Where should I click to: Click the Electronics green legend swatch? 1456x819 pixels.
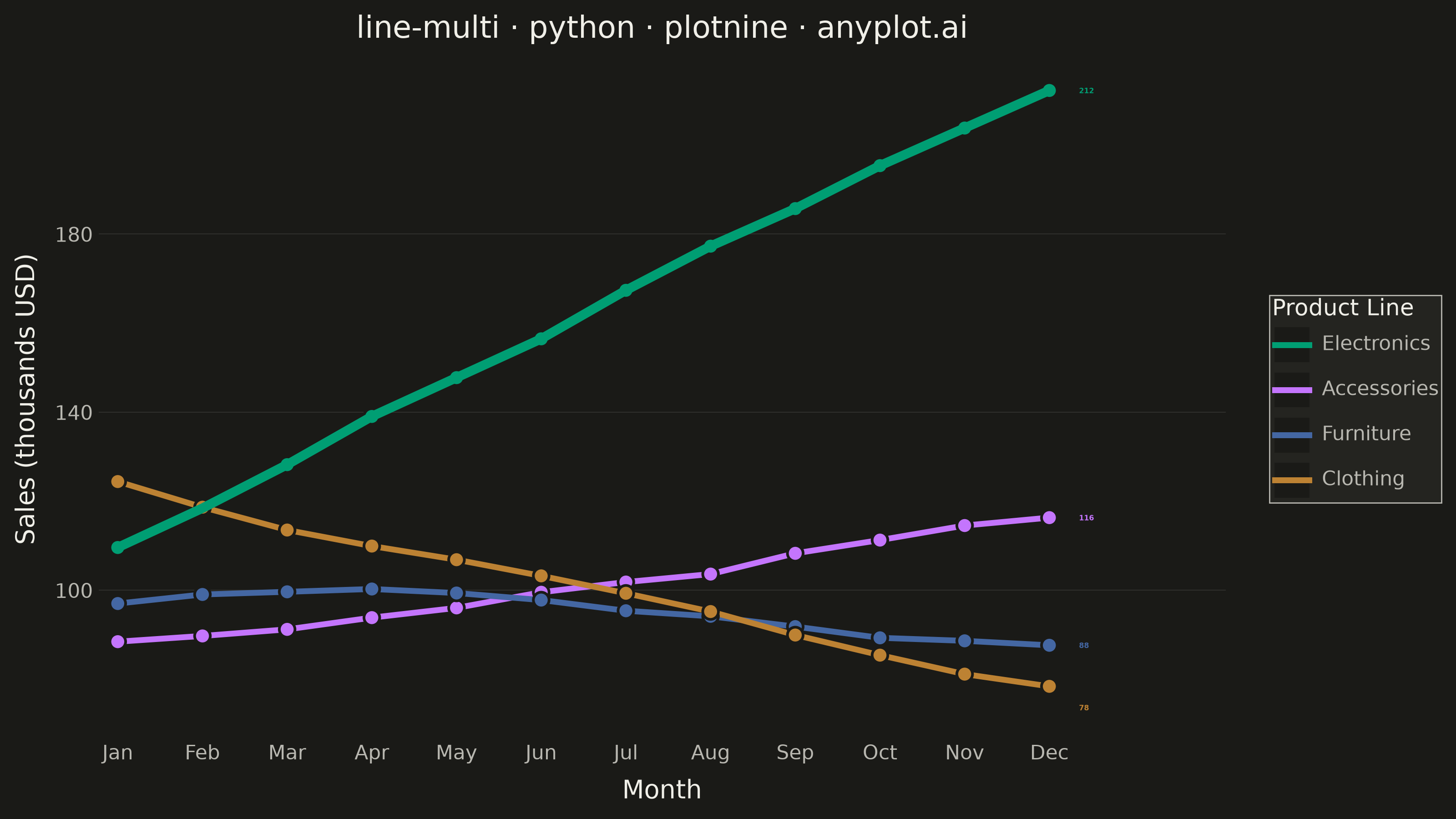(1292, 344)
